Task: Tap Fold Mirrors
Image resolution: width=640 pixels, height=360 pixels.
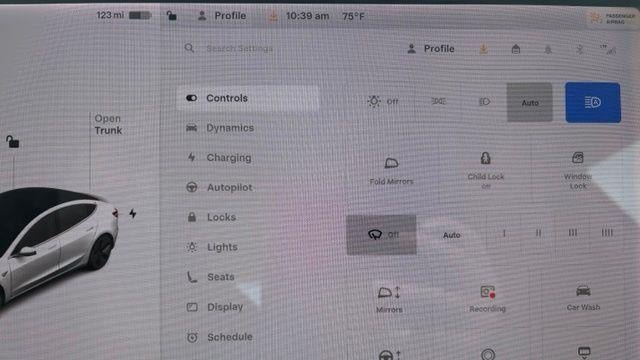Action: click(x=391, y=171)
